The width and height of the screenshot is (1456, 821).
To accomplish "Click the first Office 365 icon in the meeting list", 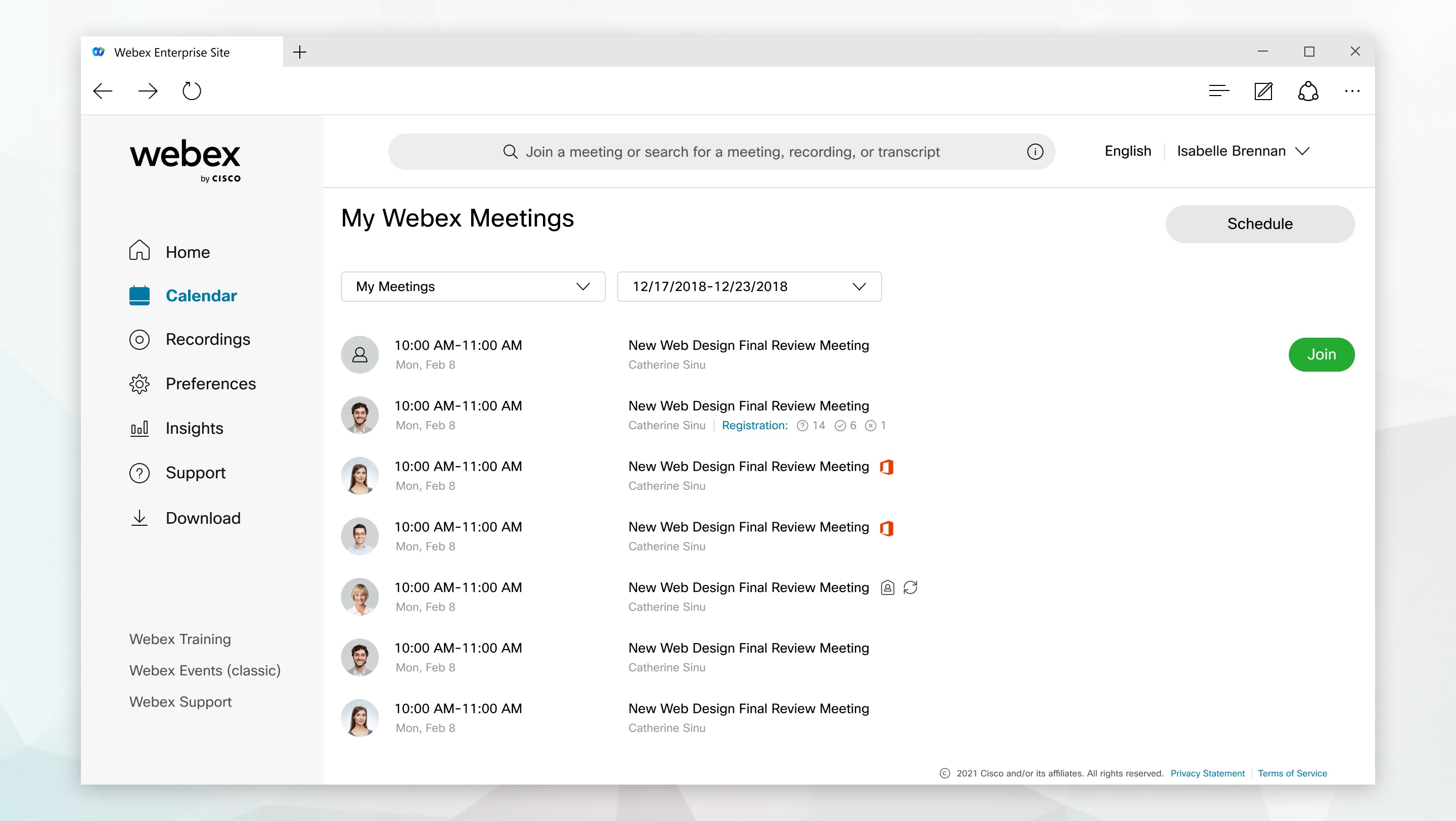I will [x=886, y=467].
